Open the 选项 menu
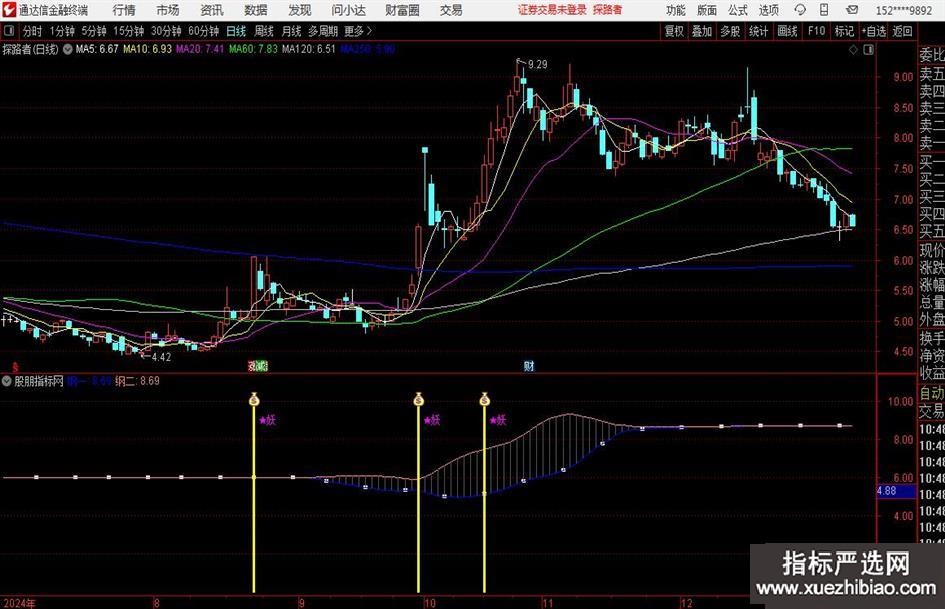Image resolution: width=945 pixels, height=609 pixels. point(768,10)
